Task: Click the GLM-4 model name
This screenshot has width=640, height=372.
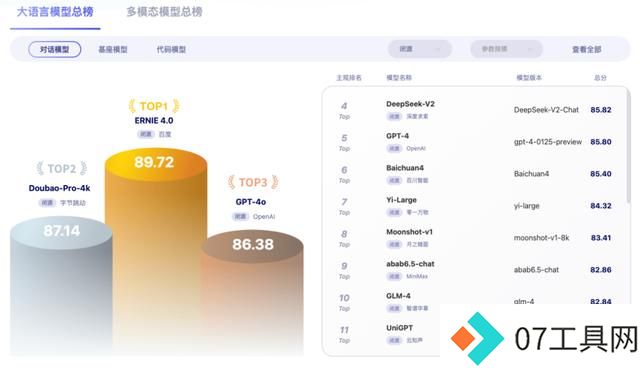Action: pyautogui.click(x=398, y=296)
